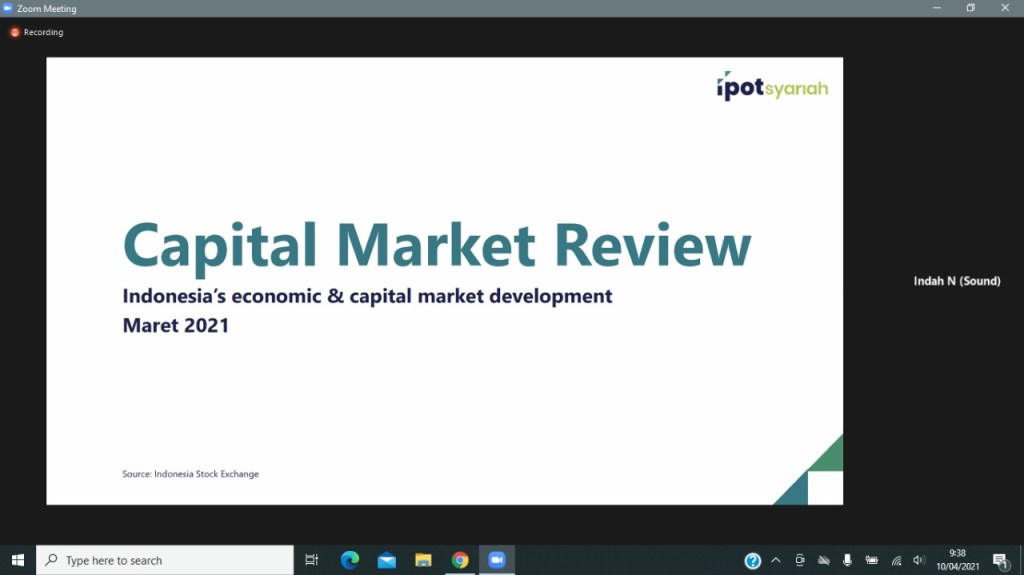Screen dimensions: 1024x575
Task: Click the Task View icon
Action: tap(312, 560)
